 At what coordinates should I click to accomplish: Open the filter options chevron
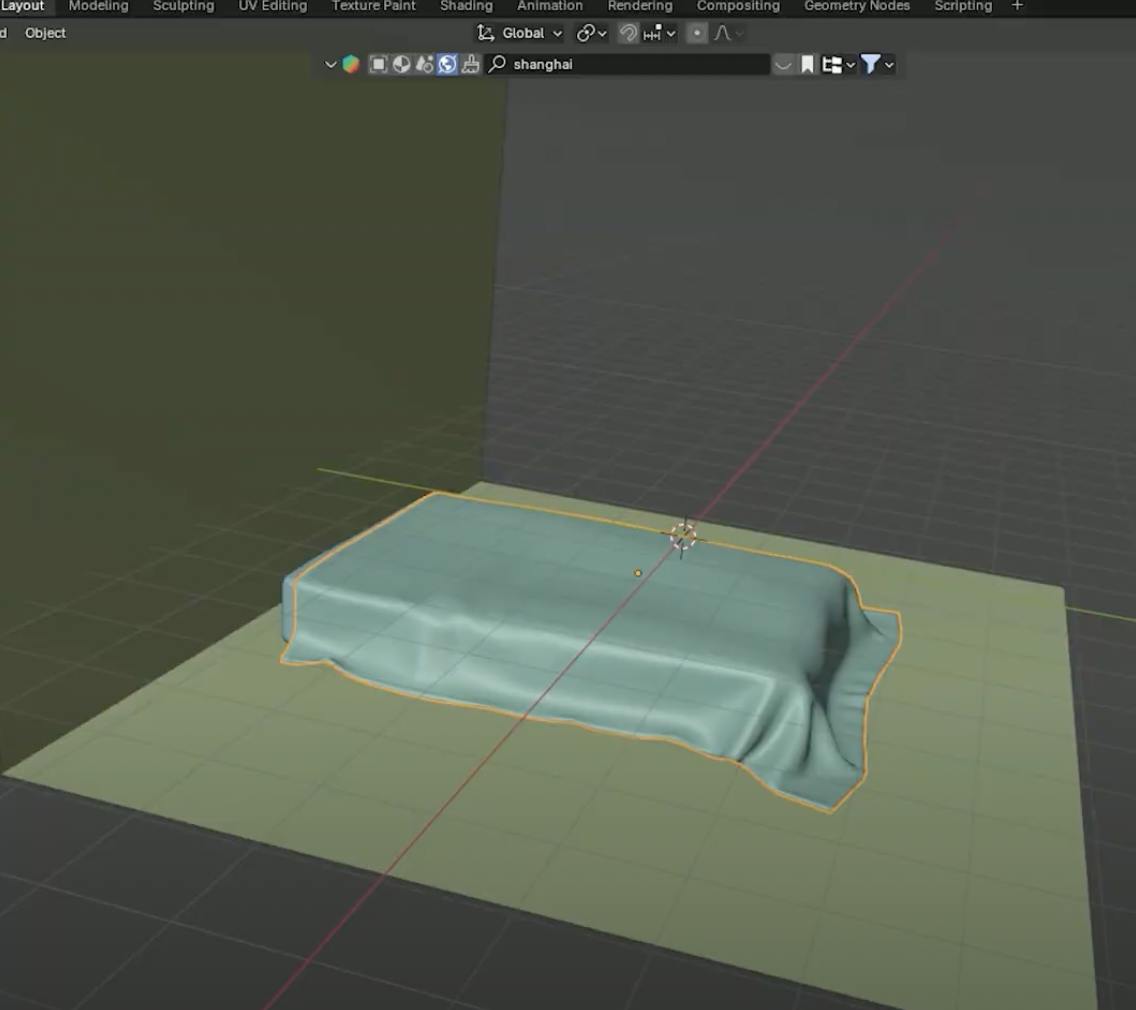890,65
